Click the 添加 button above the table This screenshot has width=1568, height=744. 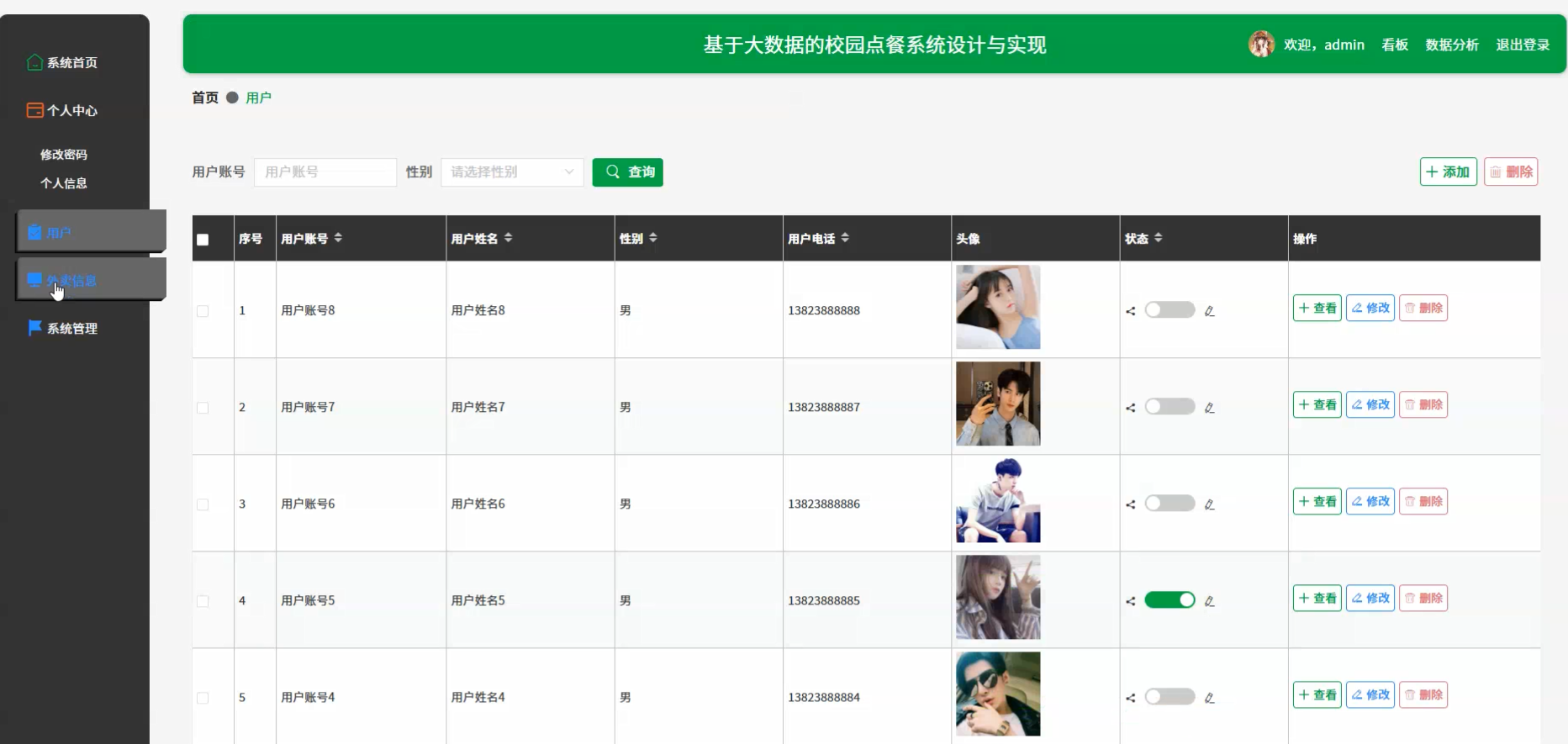coord(1449,171)
